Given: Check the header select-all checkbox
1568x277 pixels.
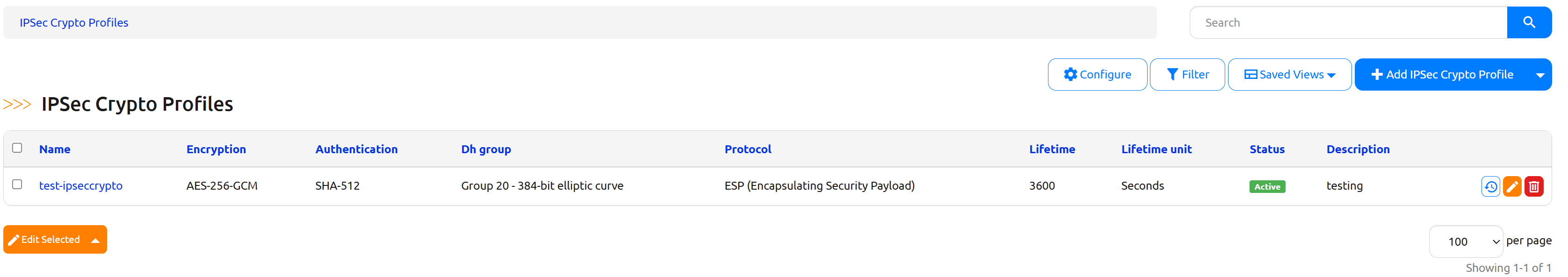Looking at the screenshot, I should (17, 147).
